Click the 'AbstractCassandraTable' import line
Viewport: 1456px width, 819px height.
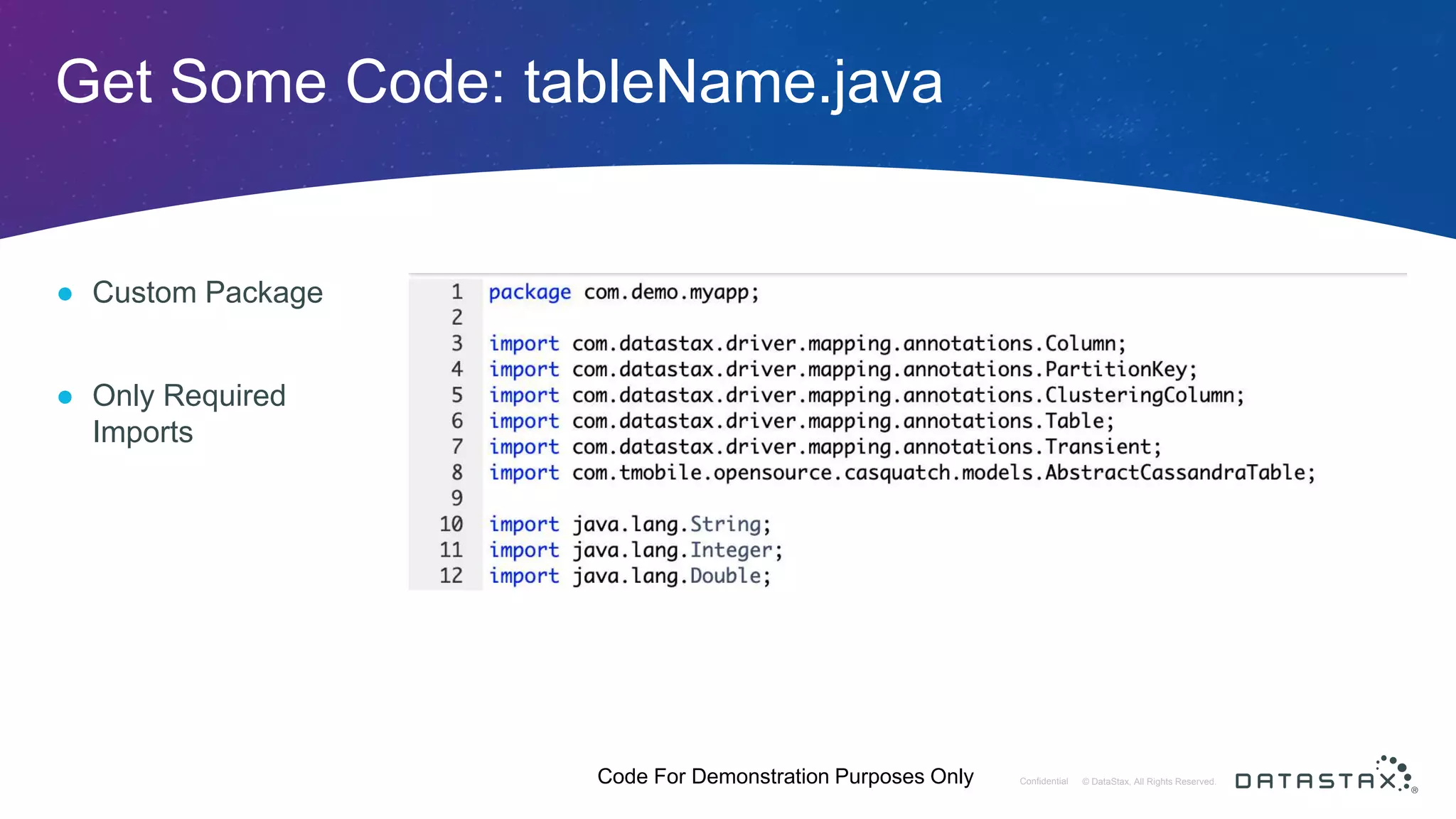click(x=902, y=473)
